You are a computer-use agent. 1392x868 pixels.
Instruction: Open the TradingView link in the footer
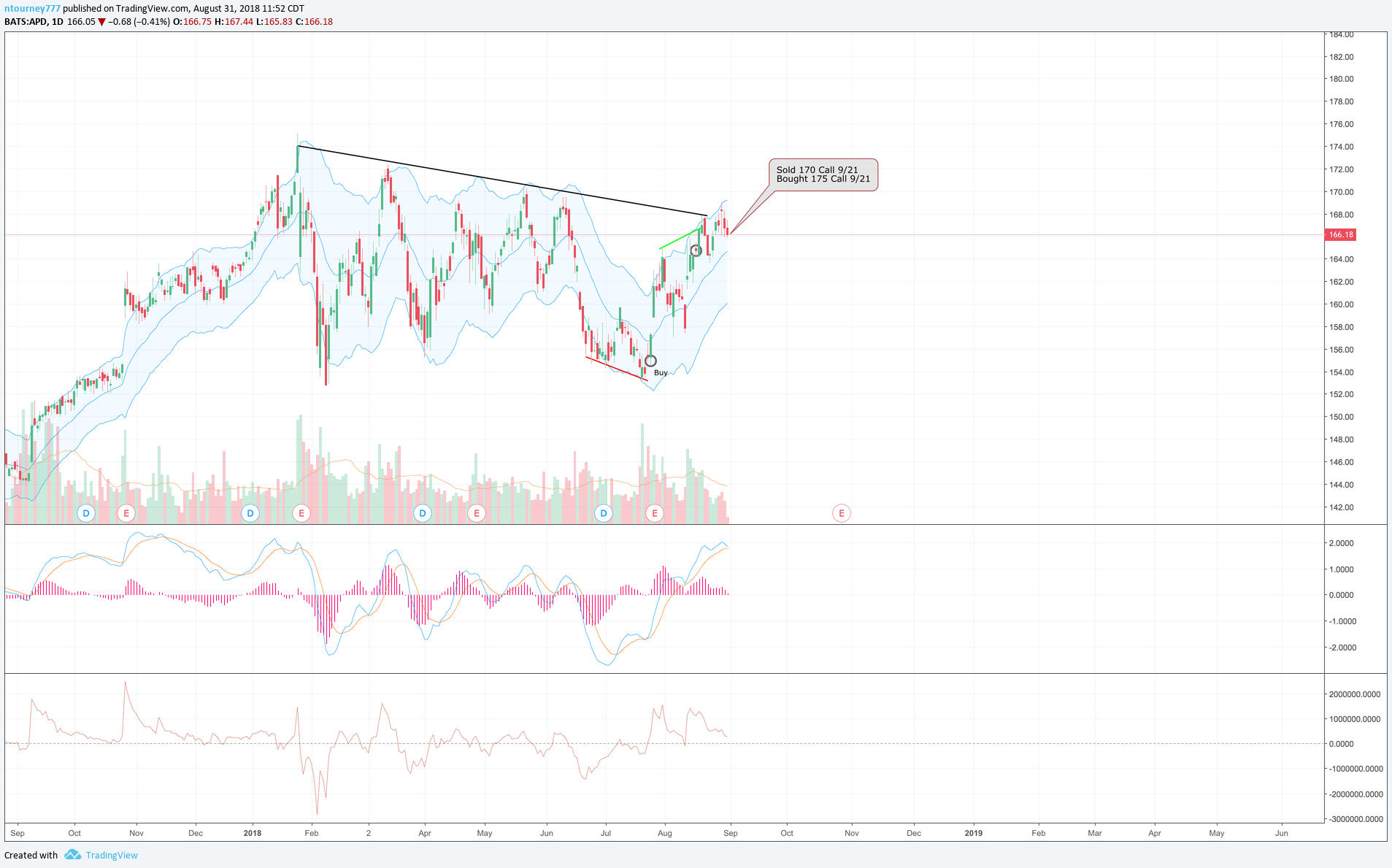click(x=112, y=856)
